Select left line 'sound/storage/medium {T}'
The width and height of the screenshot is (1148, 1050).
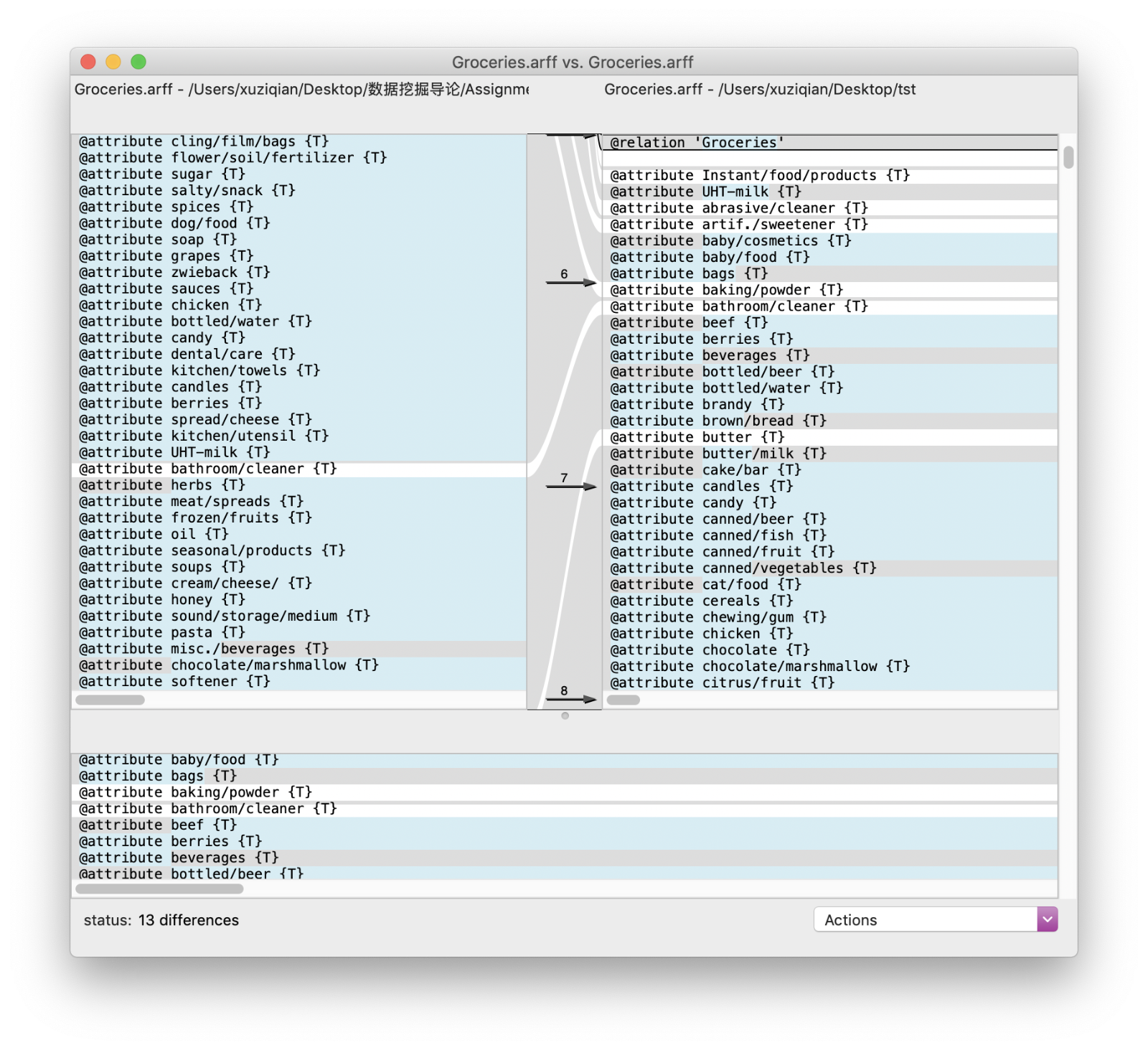tap(299, 617)
